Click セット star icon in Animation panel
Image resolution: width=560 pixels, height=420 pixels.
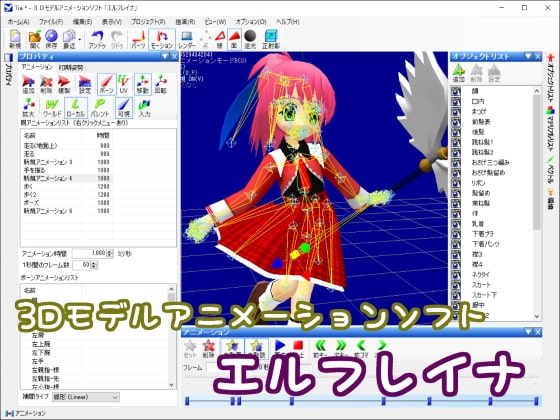tap(190, 349)
